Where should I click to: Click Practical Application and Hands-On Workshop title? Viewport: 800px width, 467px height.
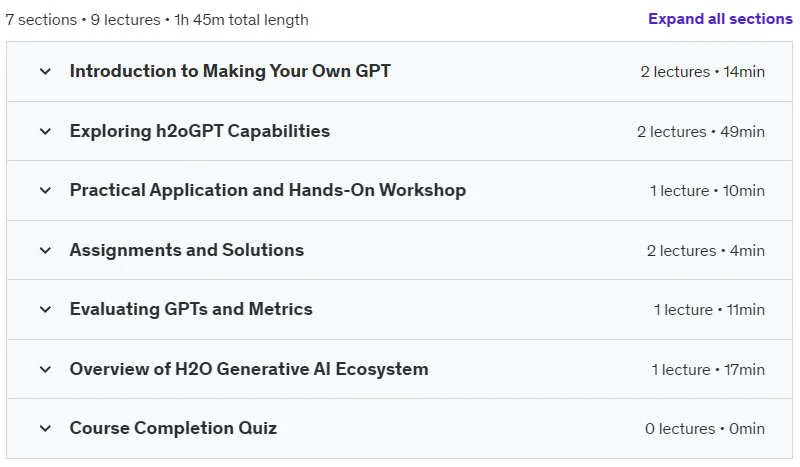pos(267,190)
